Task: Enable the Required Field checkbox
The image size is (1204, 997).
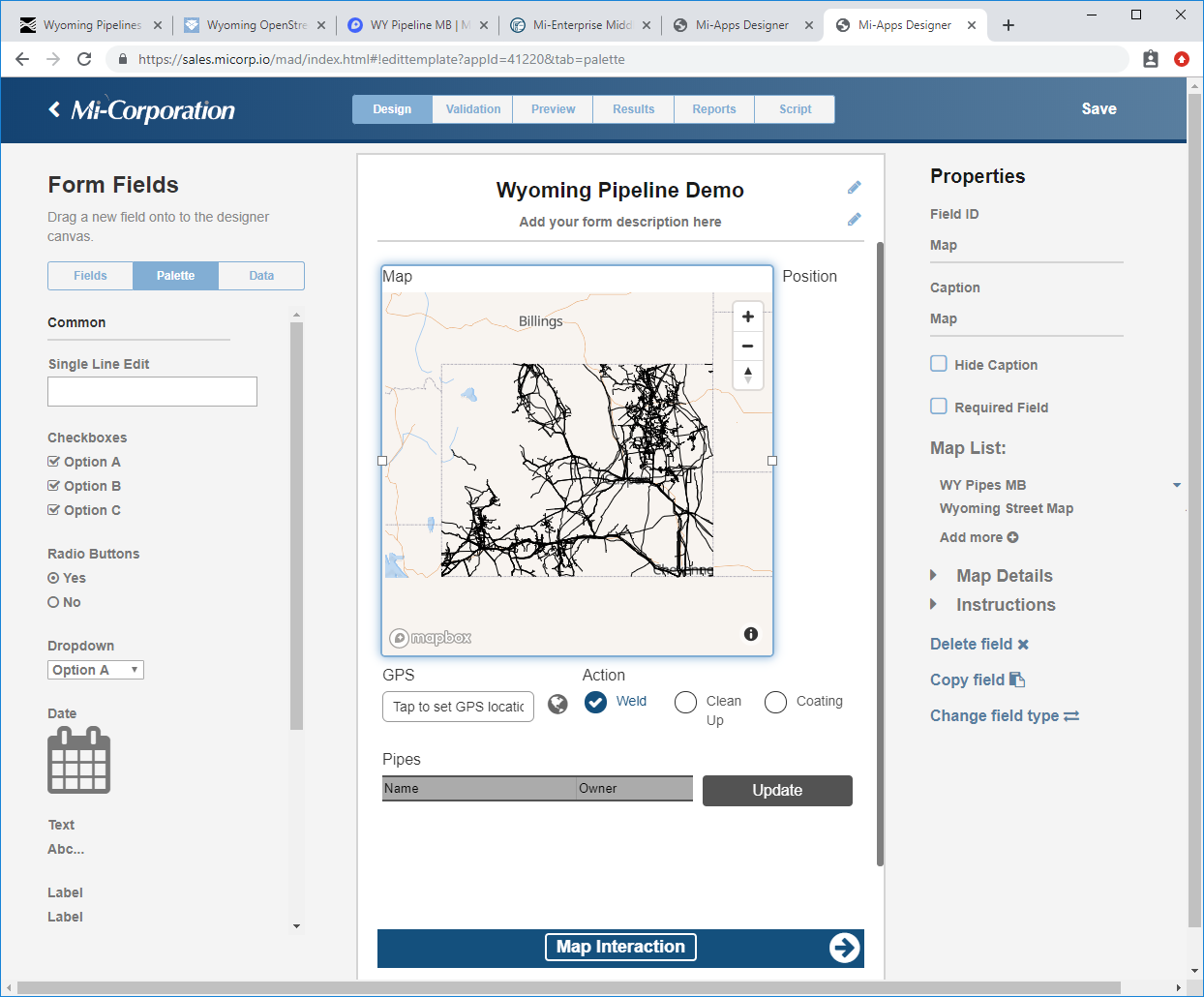Action: [x=939, y=407]
